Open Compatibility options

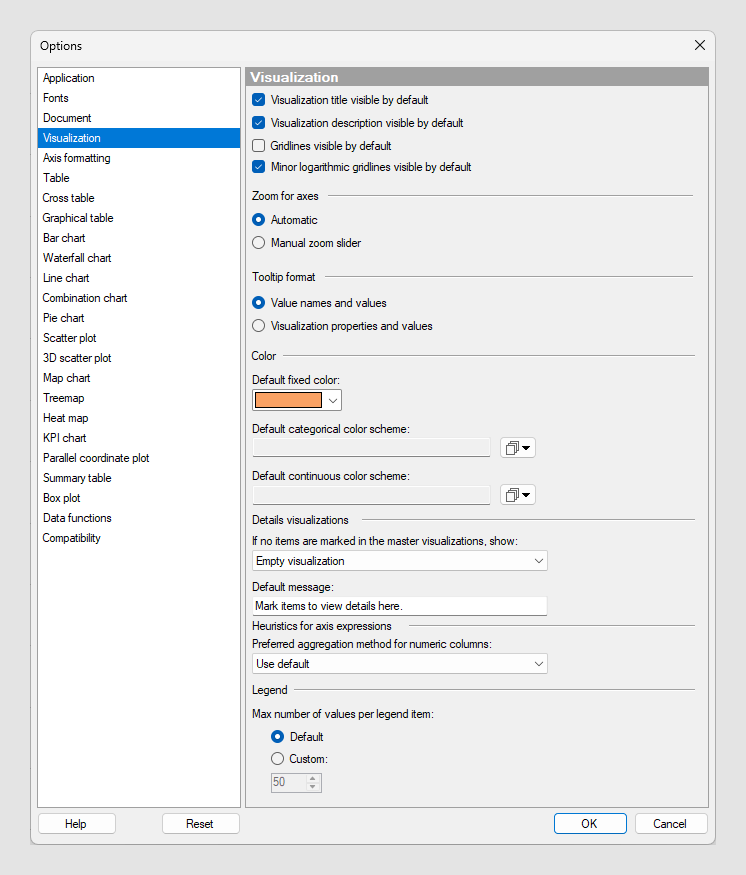[x=139, y=539]
